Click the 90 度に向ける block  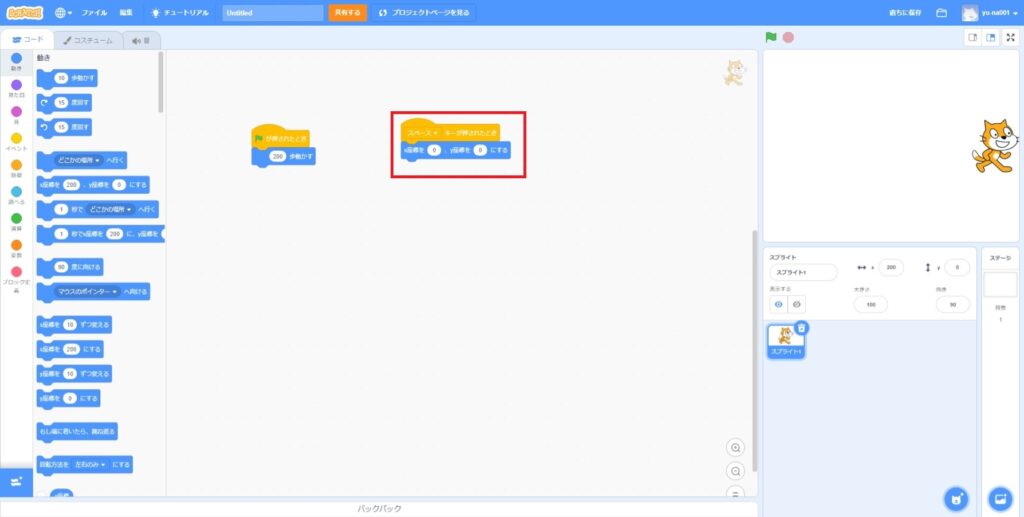point(70,268)
